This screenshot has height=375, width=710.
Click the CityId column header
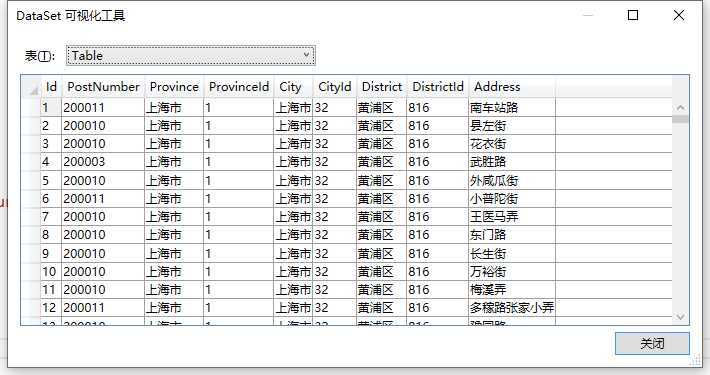coord(335,87)
